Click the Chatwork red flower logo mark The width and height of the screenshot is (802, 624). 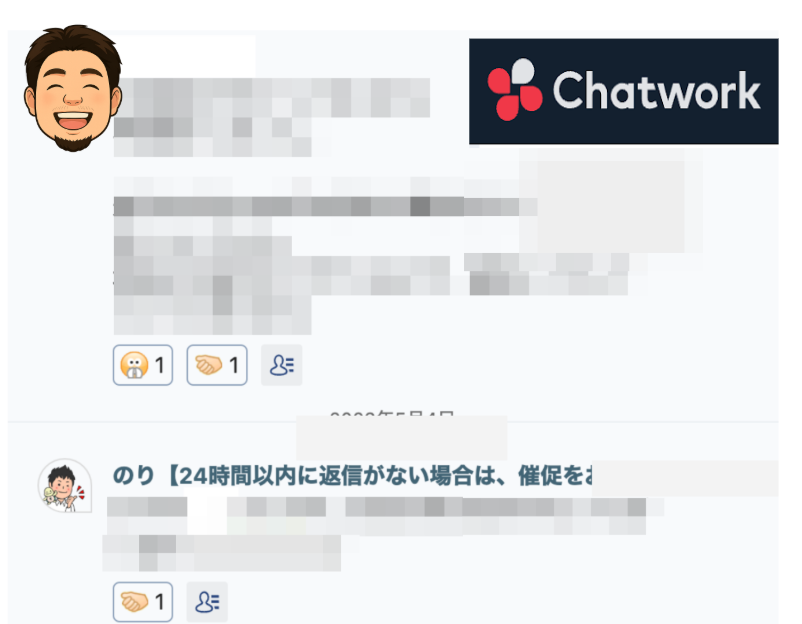click(x=515, y=90)
